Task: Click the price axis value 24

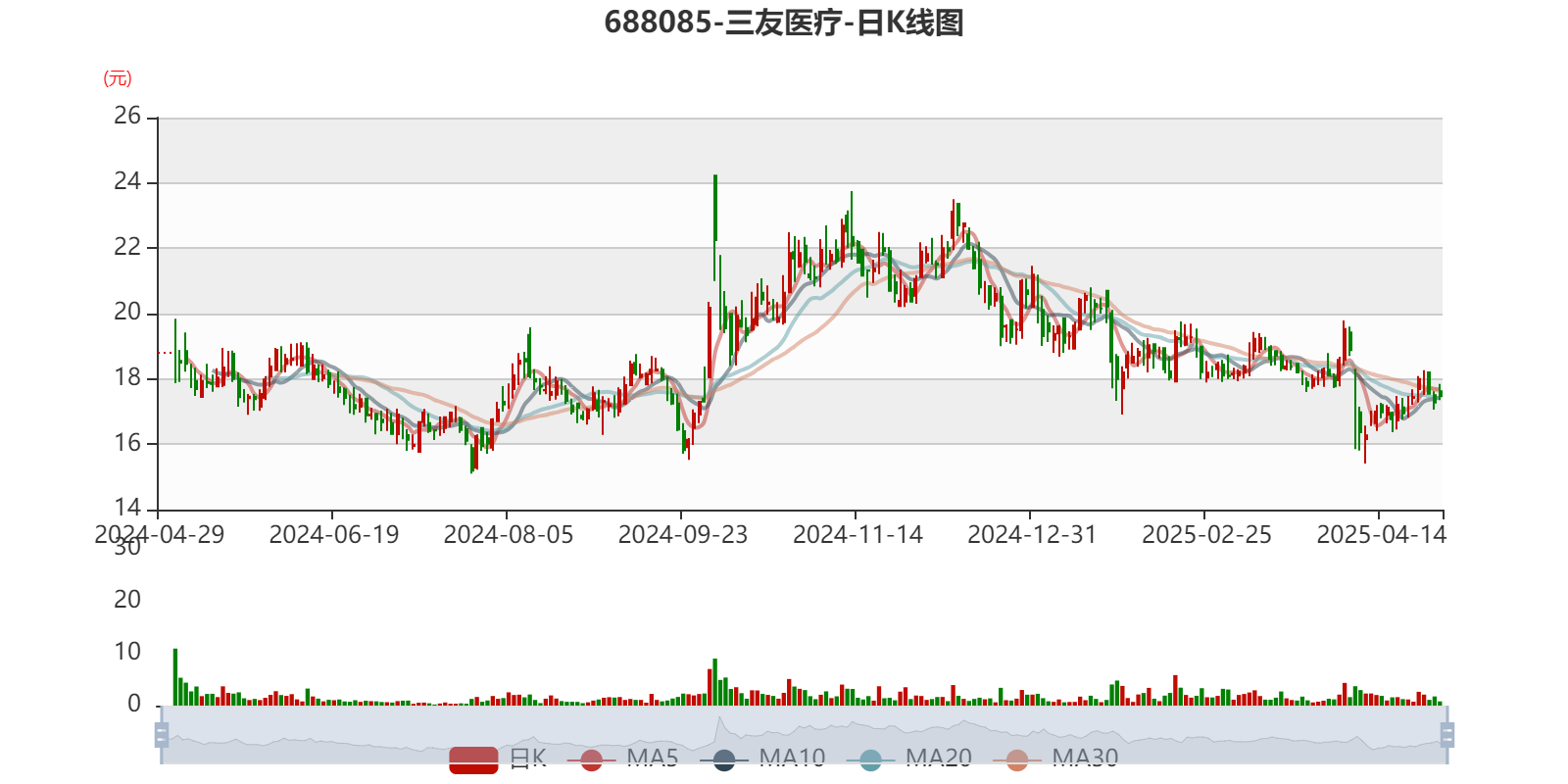Action: [127, 181]
